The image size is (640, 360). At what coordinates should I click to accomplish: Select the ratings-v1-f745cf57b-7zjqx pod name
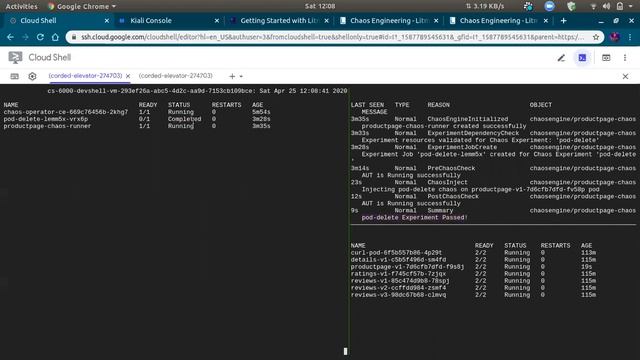(398, 274)
